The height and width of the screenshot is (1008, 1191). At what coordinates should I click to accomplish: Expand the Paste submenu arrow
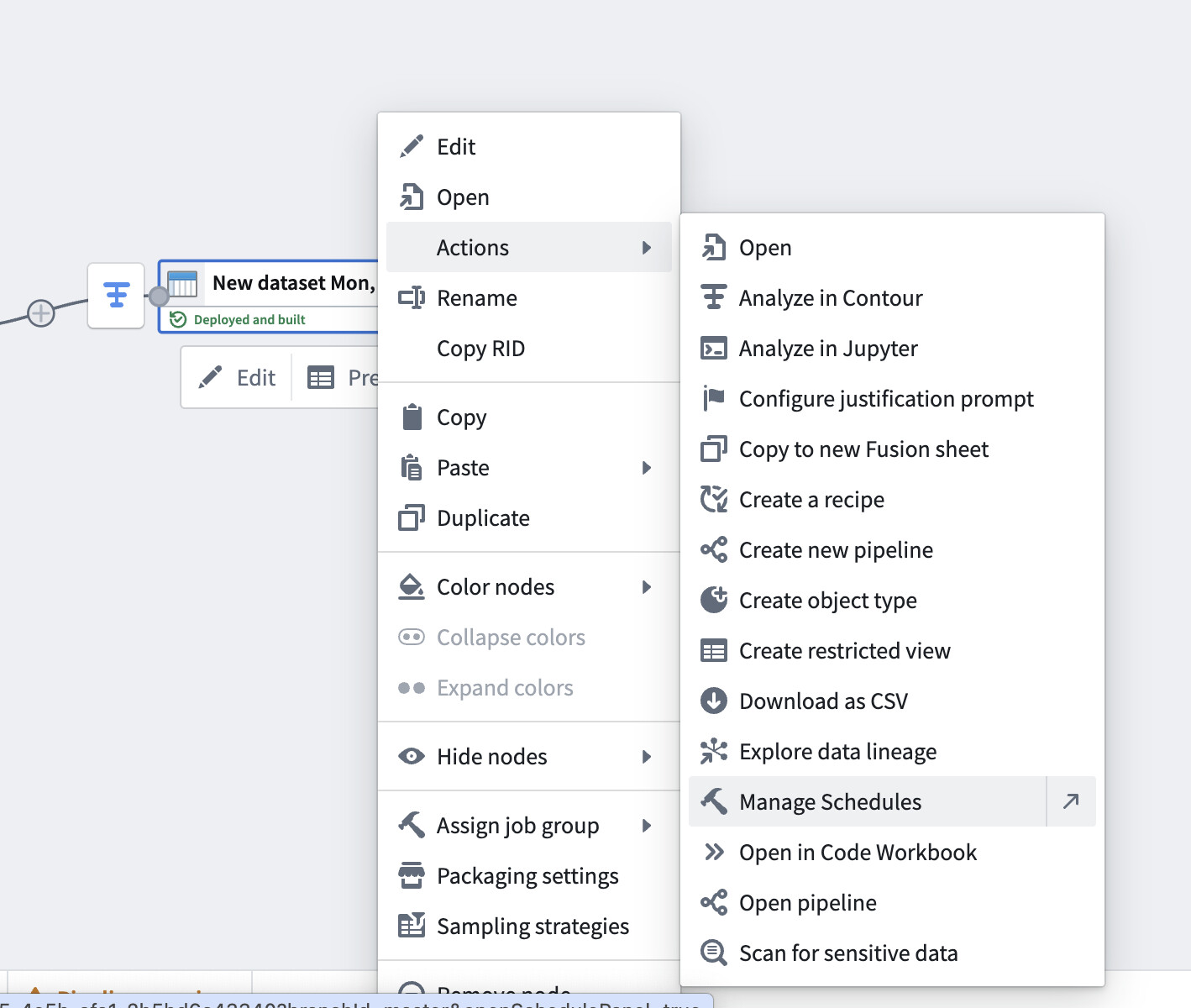tap(646, 468)
